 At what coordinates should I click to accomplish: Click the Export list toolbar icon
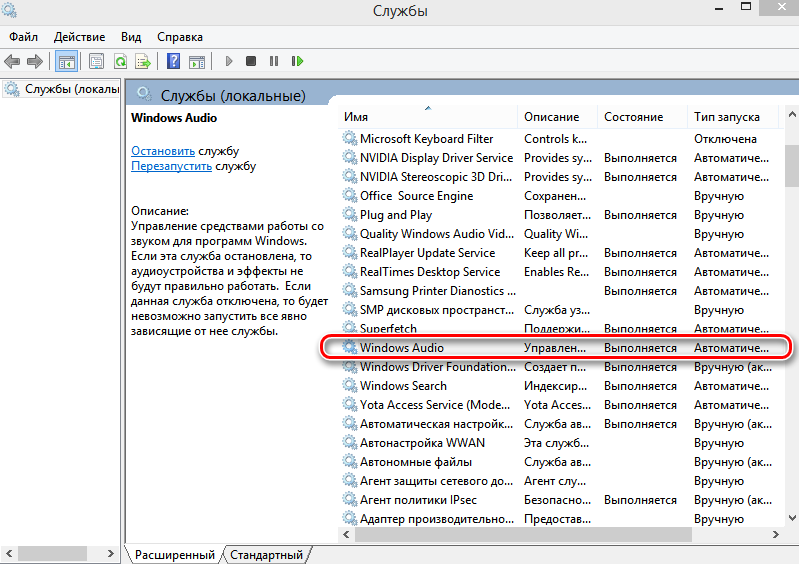pos(143,62)
